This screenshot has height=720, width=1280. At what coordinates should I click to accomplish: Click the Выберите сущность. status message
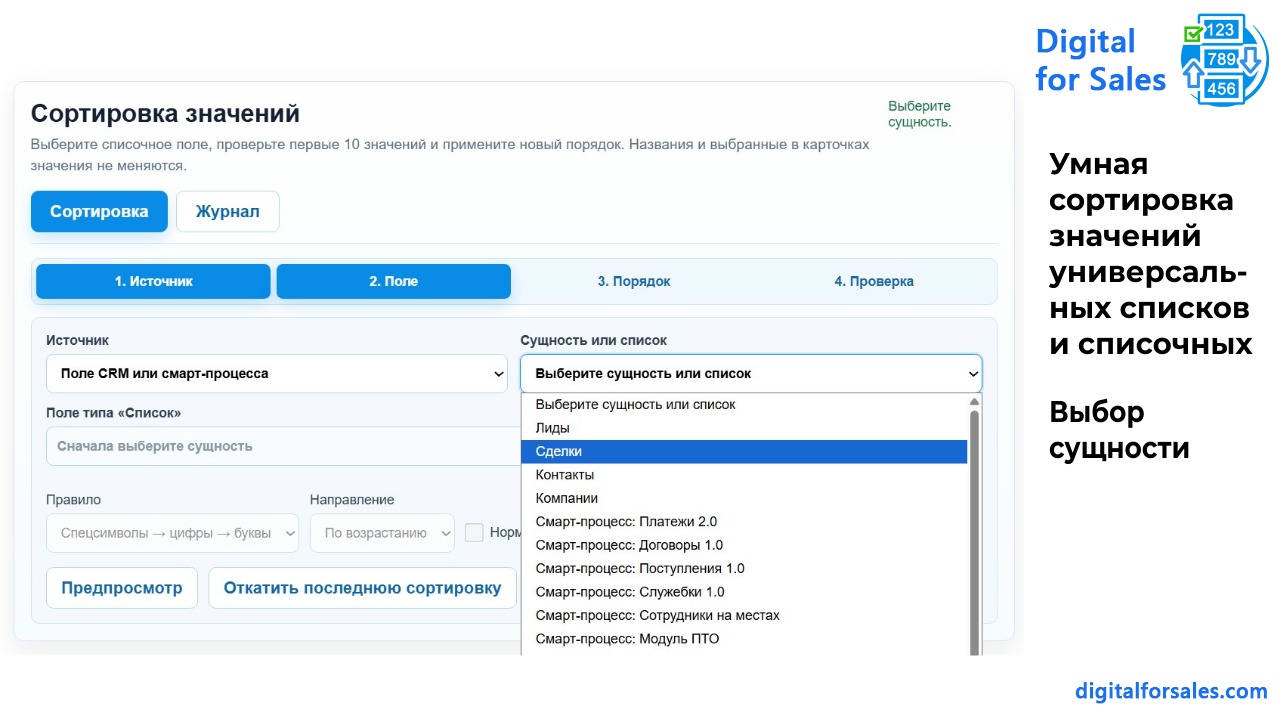point(919,114)
